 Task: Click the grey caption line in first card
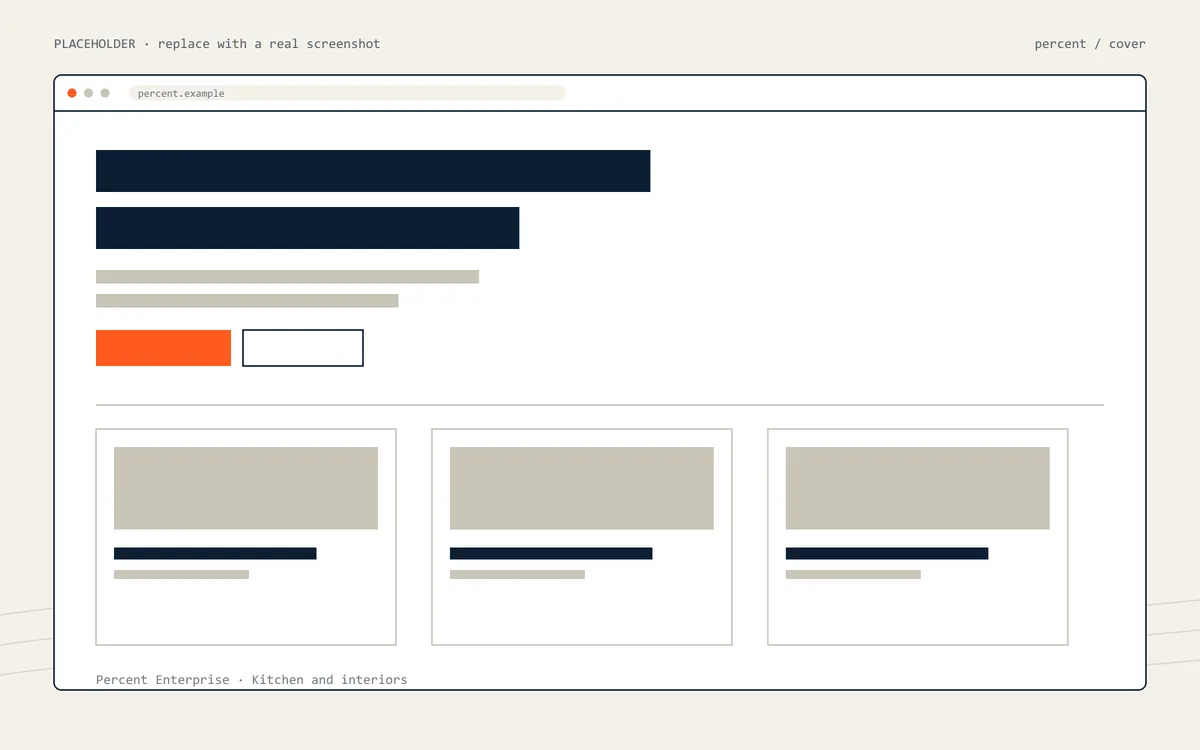coord(181,575)
